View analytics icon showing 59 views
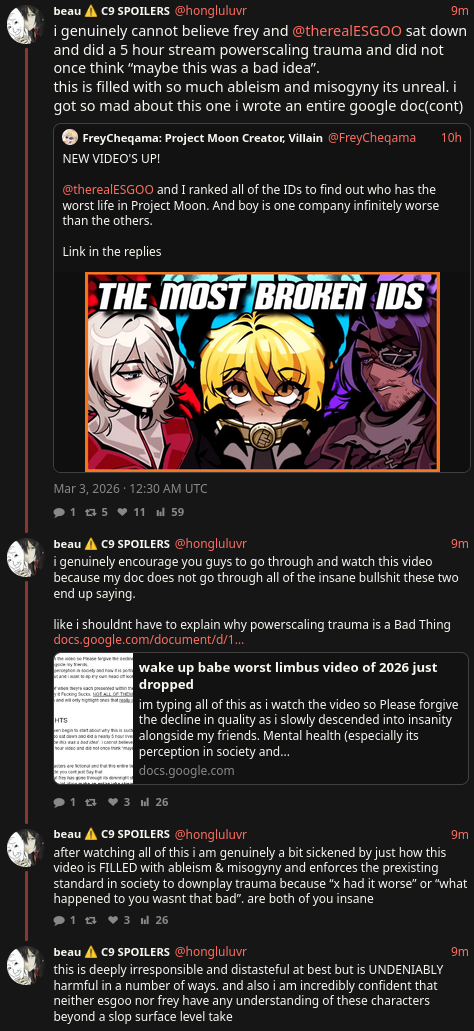This screenshot has width=474, height=1031. tap(160, 512)
